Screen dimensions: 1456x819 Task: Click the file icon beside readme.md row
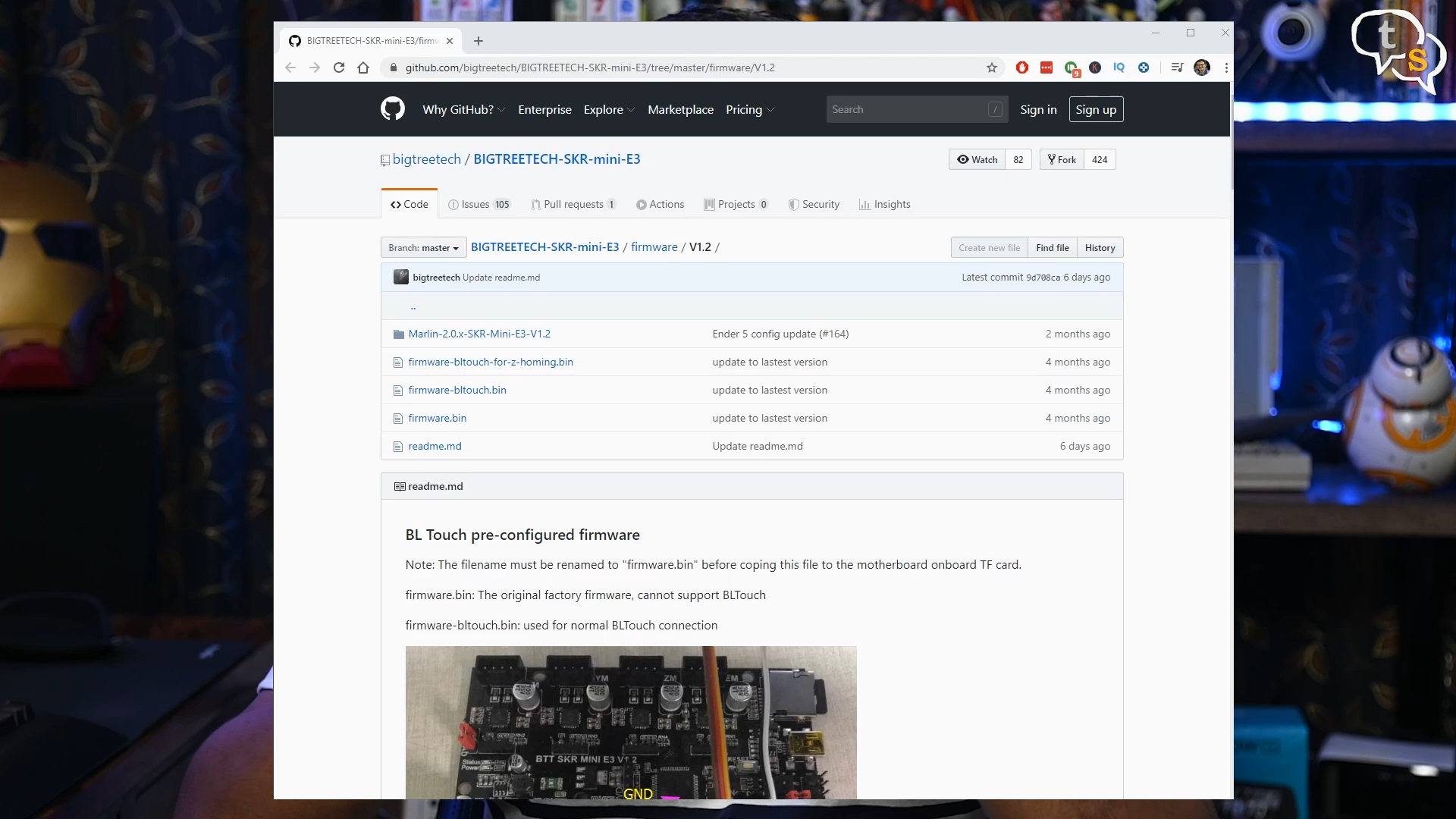(x=398, y=447)
